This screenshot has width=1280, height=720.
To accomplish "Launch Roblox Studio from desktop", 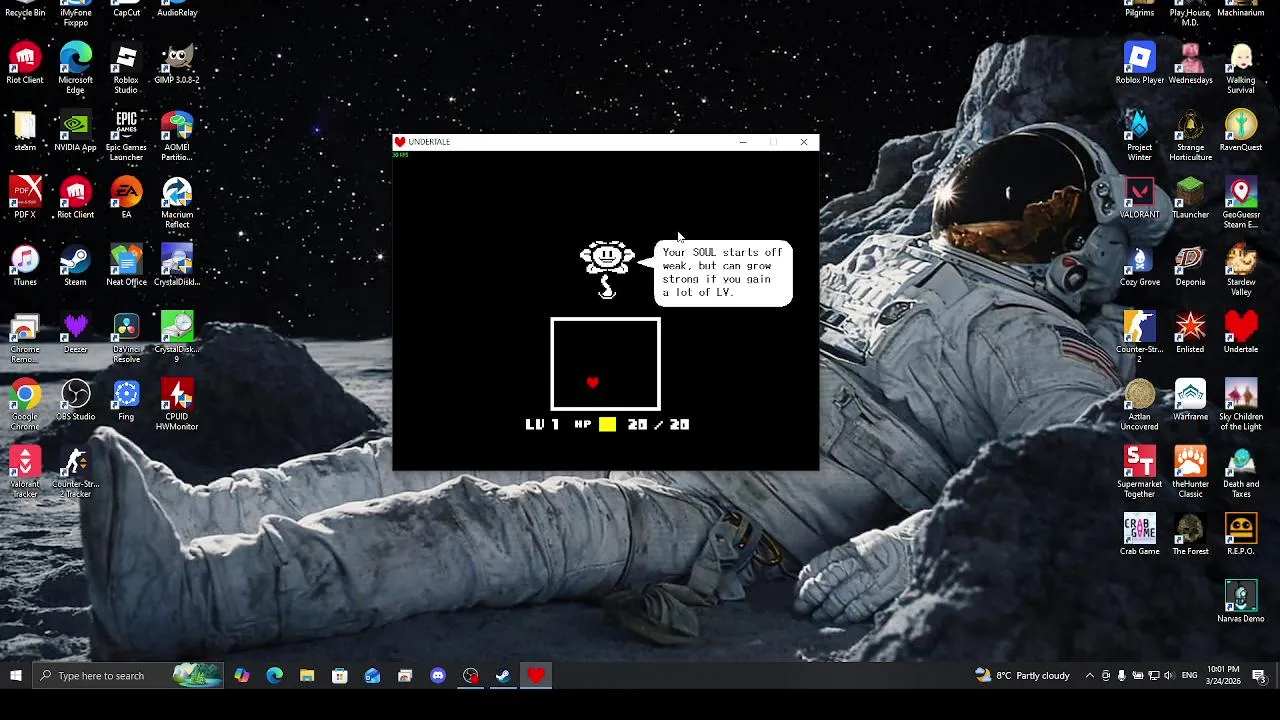I will (126, 68).
